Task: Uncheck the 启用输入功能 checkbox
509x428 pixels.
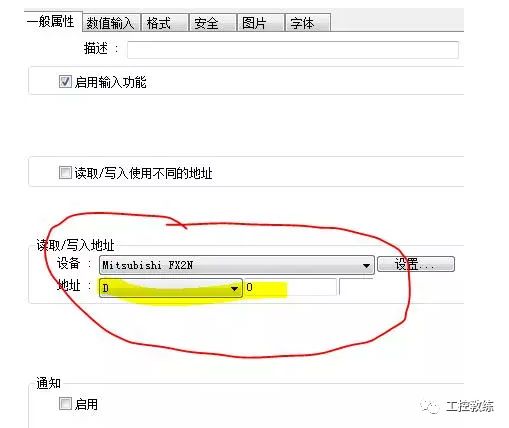Action: pyautogui.click(x=65, y=81)
